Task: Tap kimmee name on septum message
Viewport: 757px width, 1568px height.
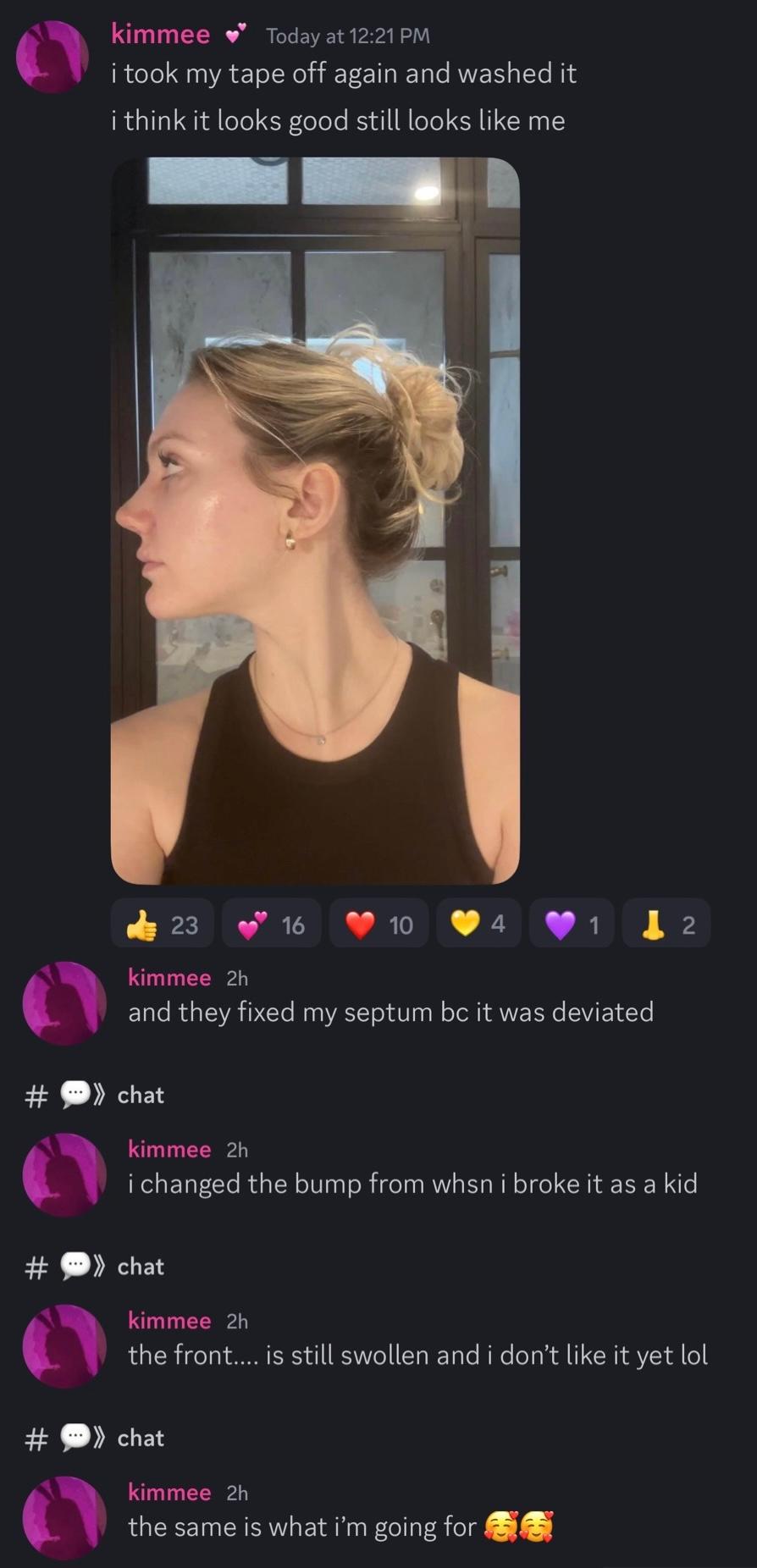Action: click(169, 977)
